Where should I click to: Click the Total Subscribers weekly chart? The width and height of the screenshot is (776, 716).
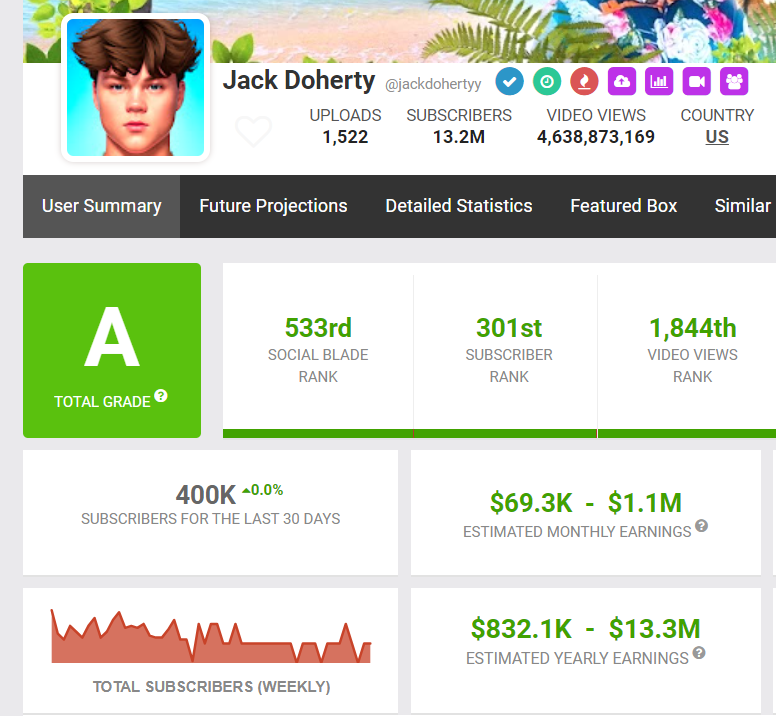coord(211,636)
